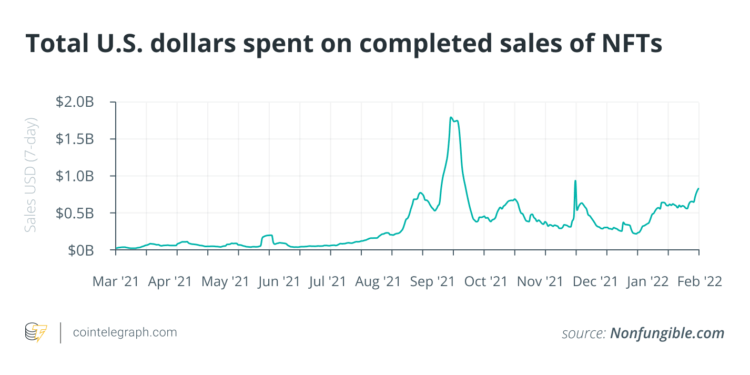Click the Jan '22 axis label
This screenshot has width=750, height=375.
pyautogui.click(x=648, y=282)
